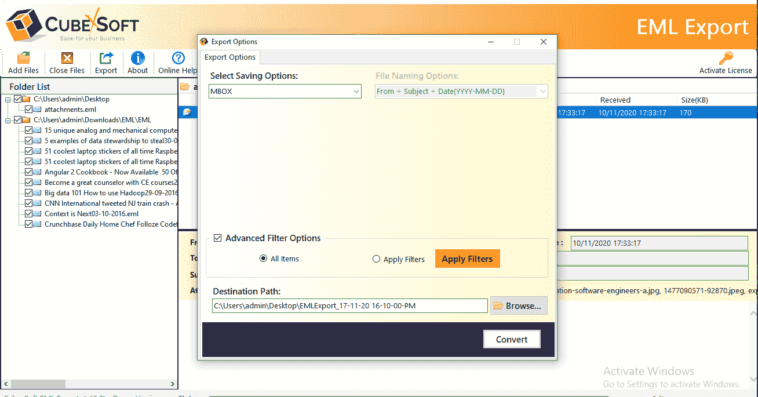Toggle 'Big data 101 How to use Hadoop' checkbox
This screenshot has width=758, height=397.
click(x=29, y=192)
